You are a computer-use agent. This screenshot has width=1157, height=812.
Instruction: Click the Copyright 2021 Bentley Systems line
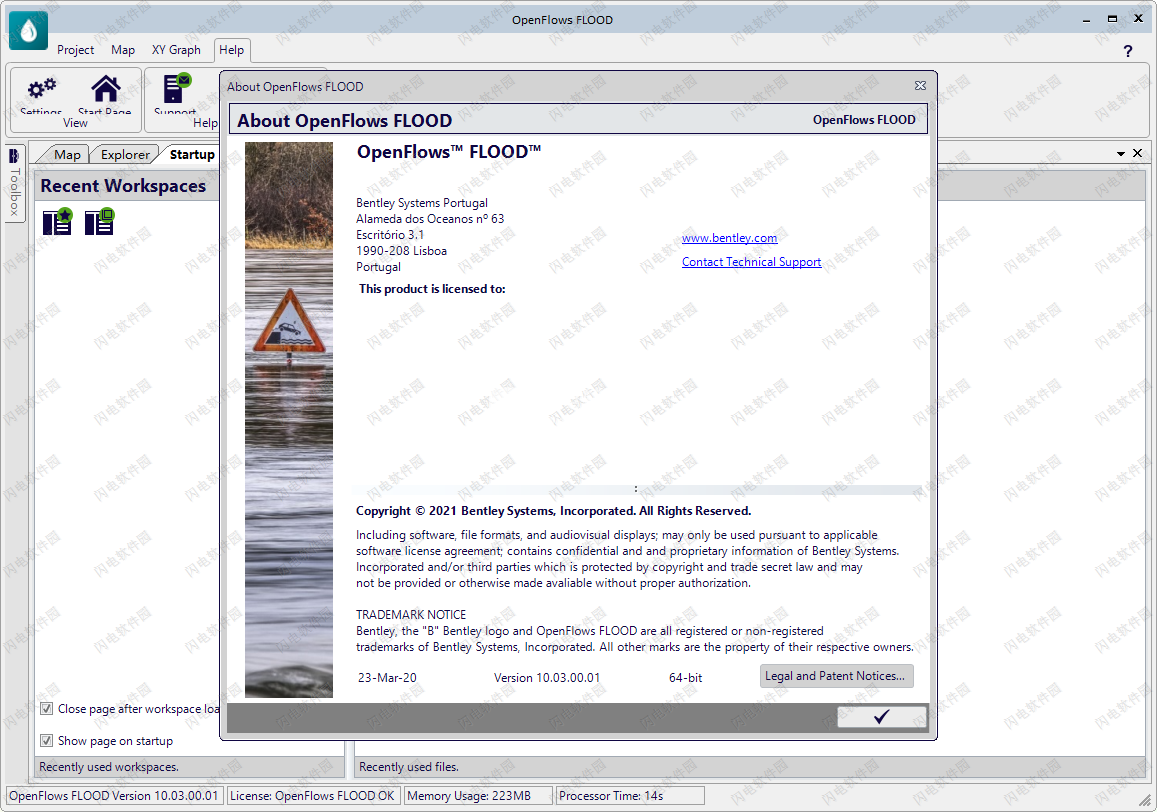tap(553, 511)
